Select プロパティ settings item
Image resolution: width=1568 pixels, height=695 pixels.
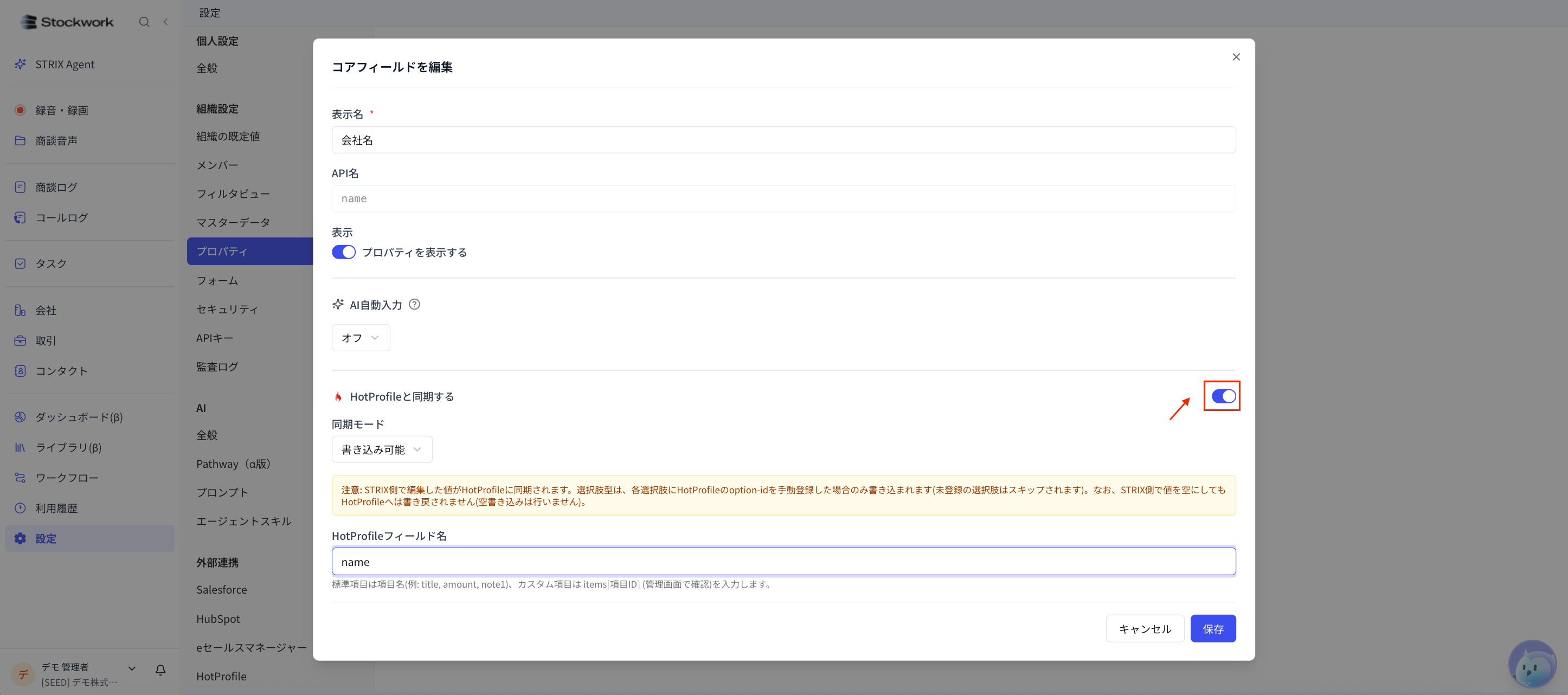pos(249,252)
